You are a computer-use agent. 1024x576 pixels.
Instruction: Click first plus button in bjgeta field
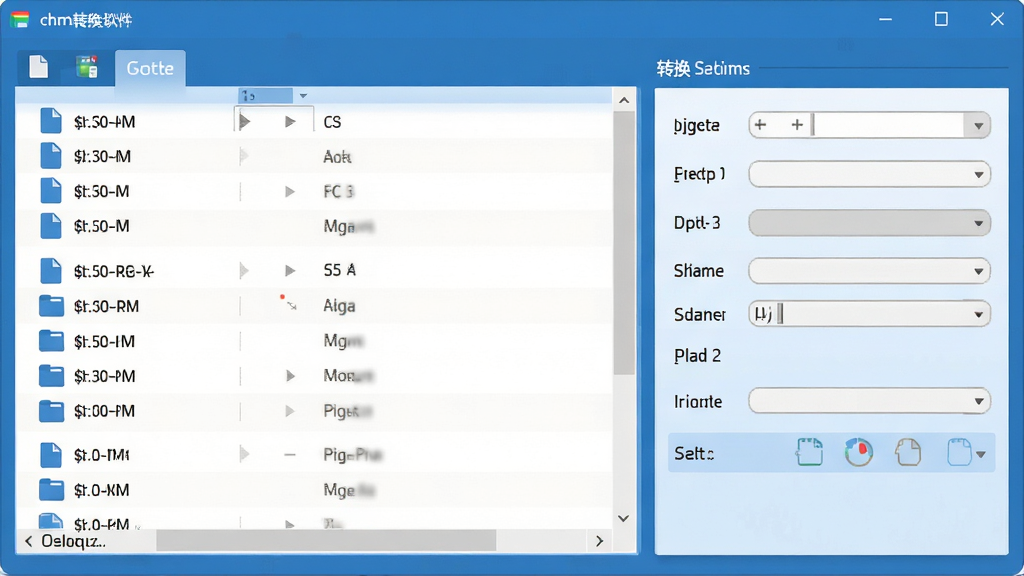(x=760, y=125)
